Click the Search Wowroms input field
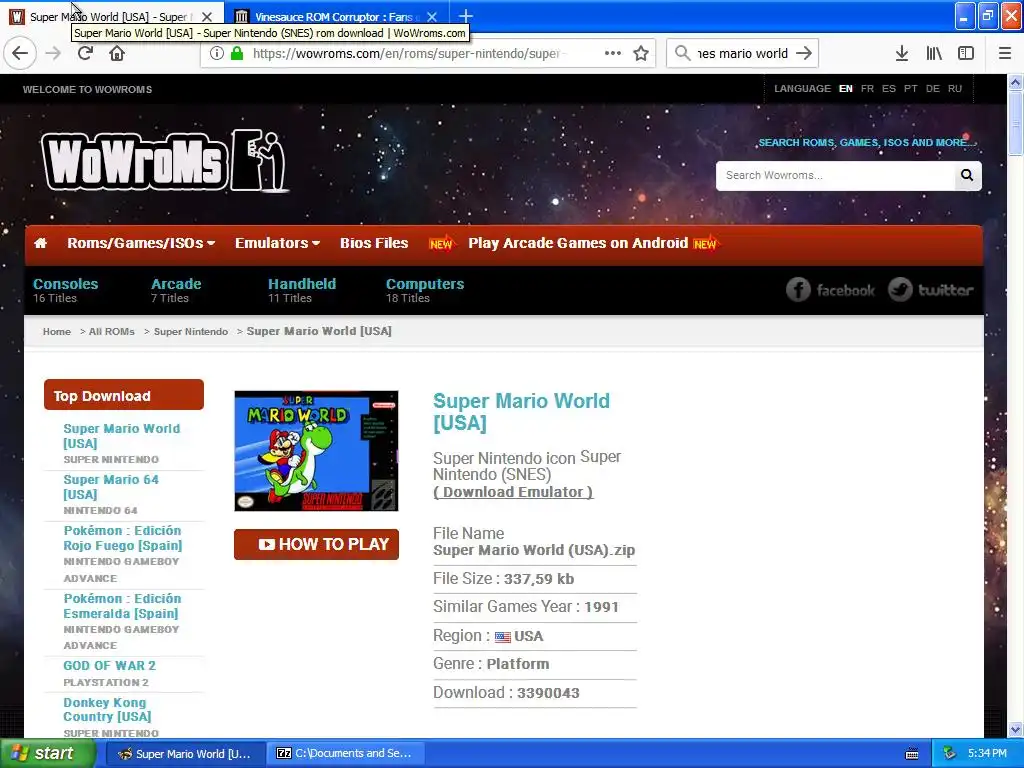Image resolution: width=1024 pixels, height=768 pixels. pos(835,175)
